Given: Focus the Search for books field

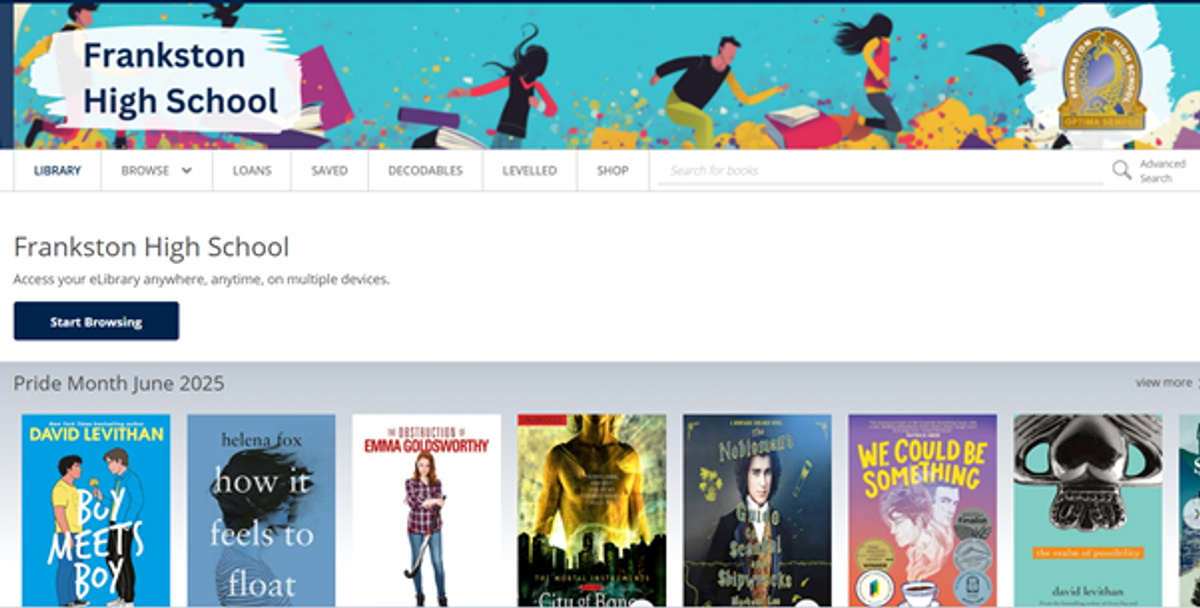Looking at the screenshot, I should (880, 171).
